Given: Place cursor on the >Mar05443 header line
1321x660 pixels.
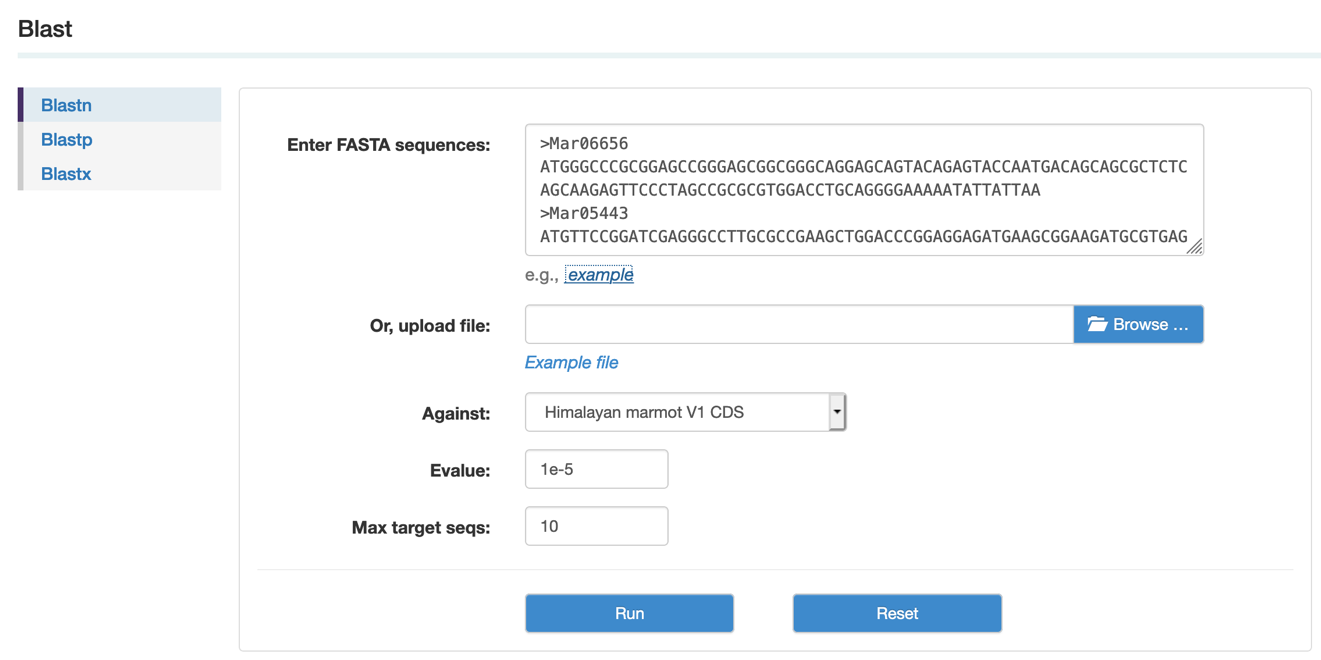Looking at the screenshot, I should pyautogui.click(x=584, y=213).
